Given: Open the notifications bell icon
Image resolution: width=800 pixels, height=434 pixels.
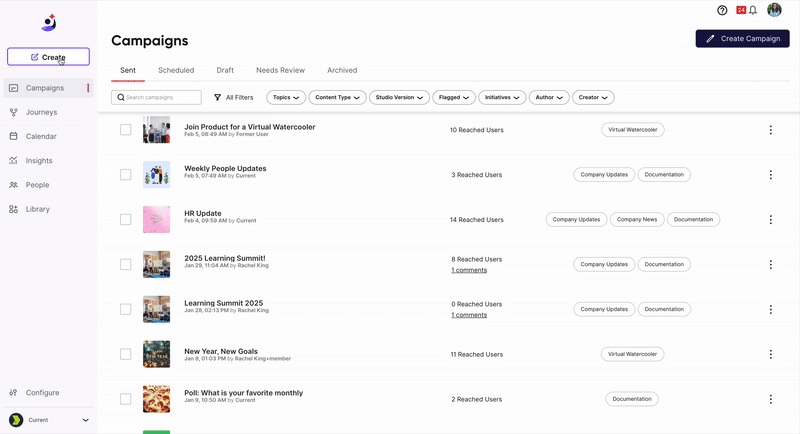Looking at the screenshot, I should [753, 10].
